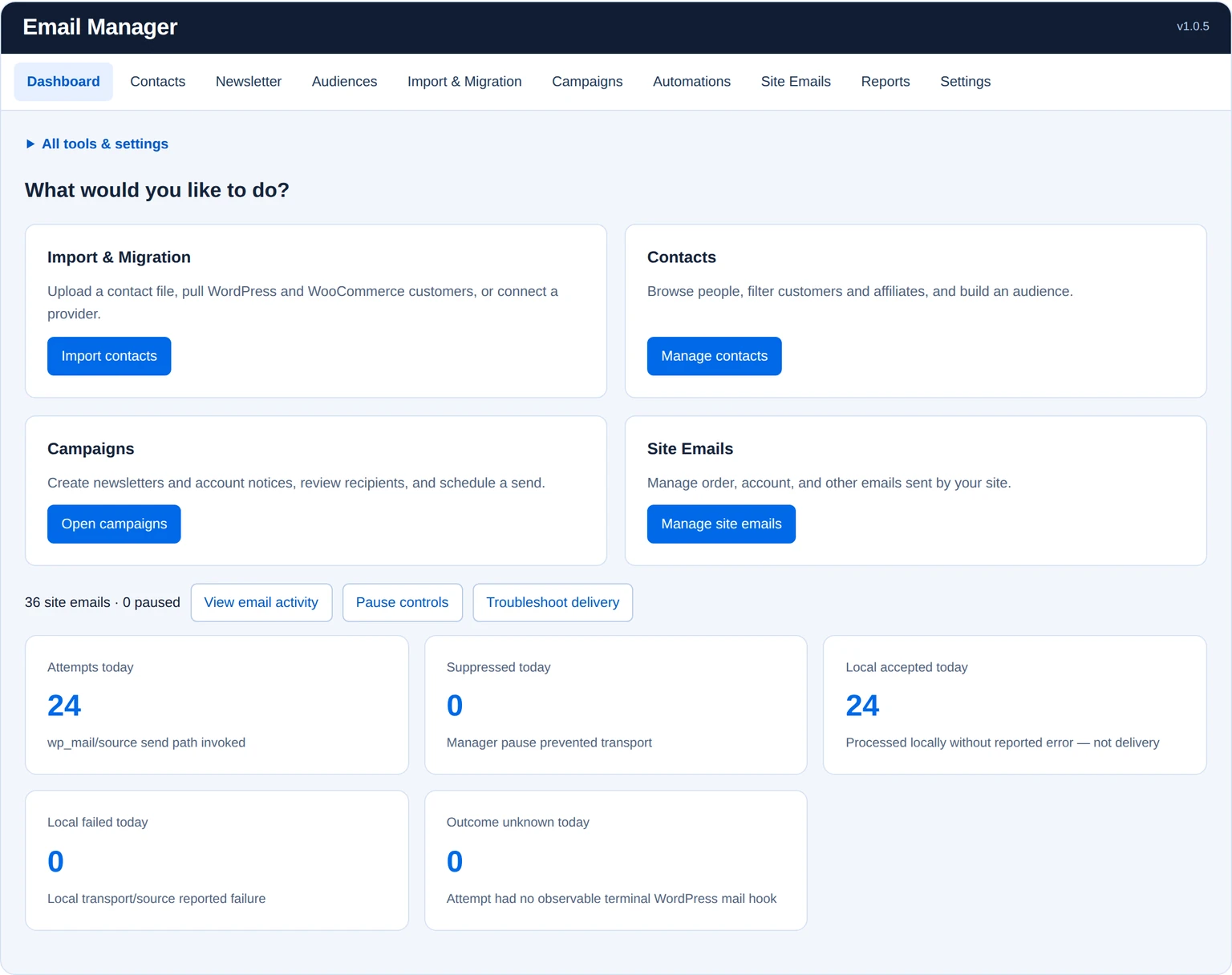Click the Site Emails card heading

click(x=690, y=449)
